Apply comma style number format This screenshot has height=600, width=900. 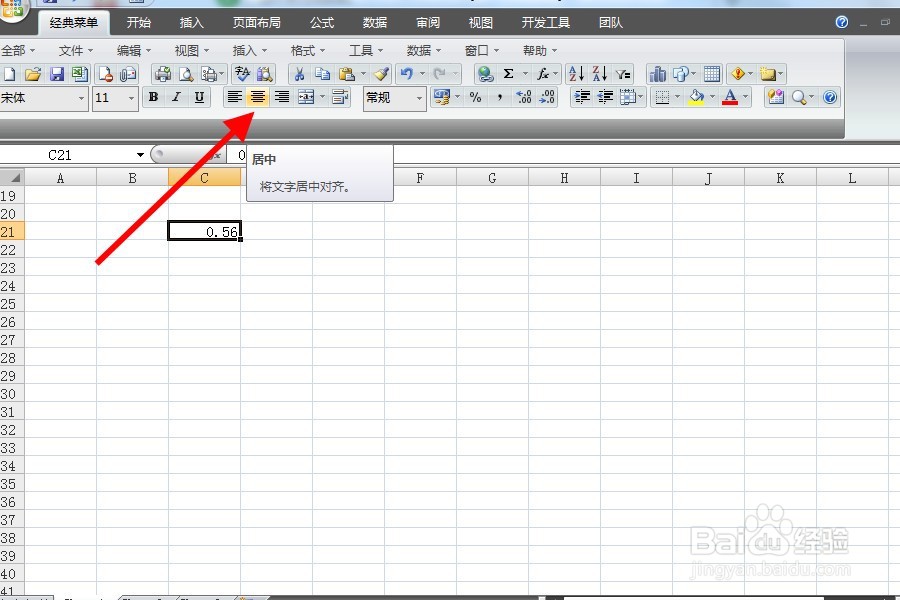pos(500,98)
